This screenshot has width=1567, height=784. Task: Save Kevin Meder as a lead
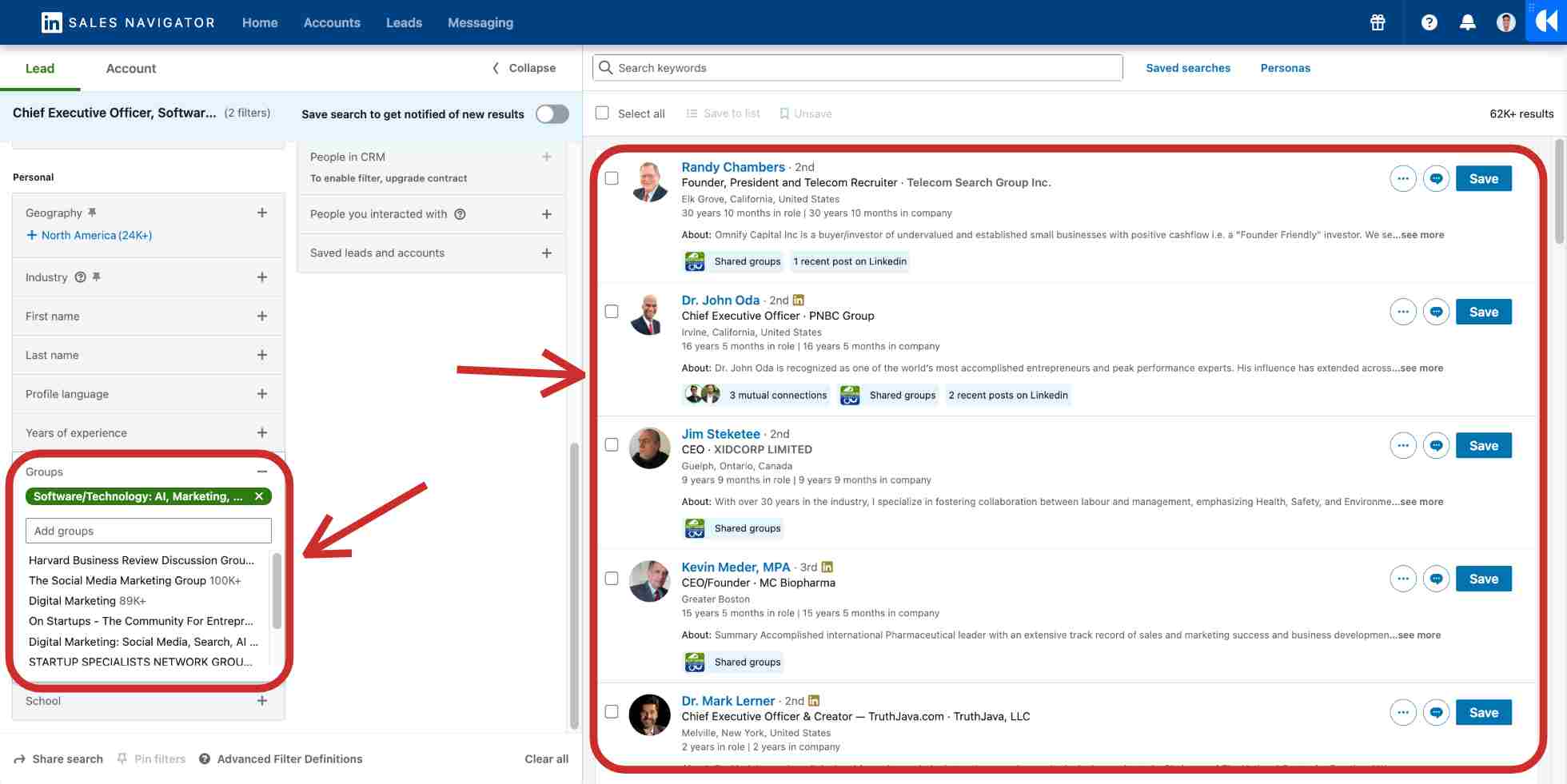[1483, 578]
